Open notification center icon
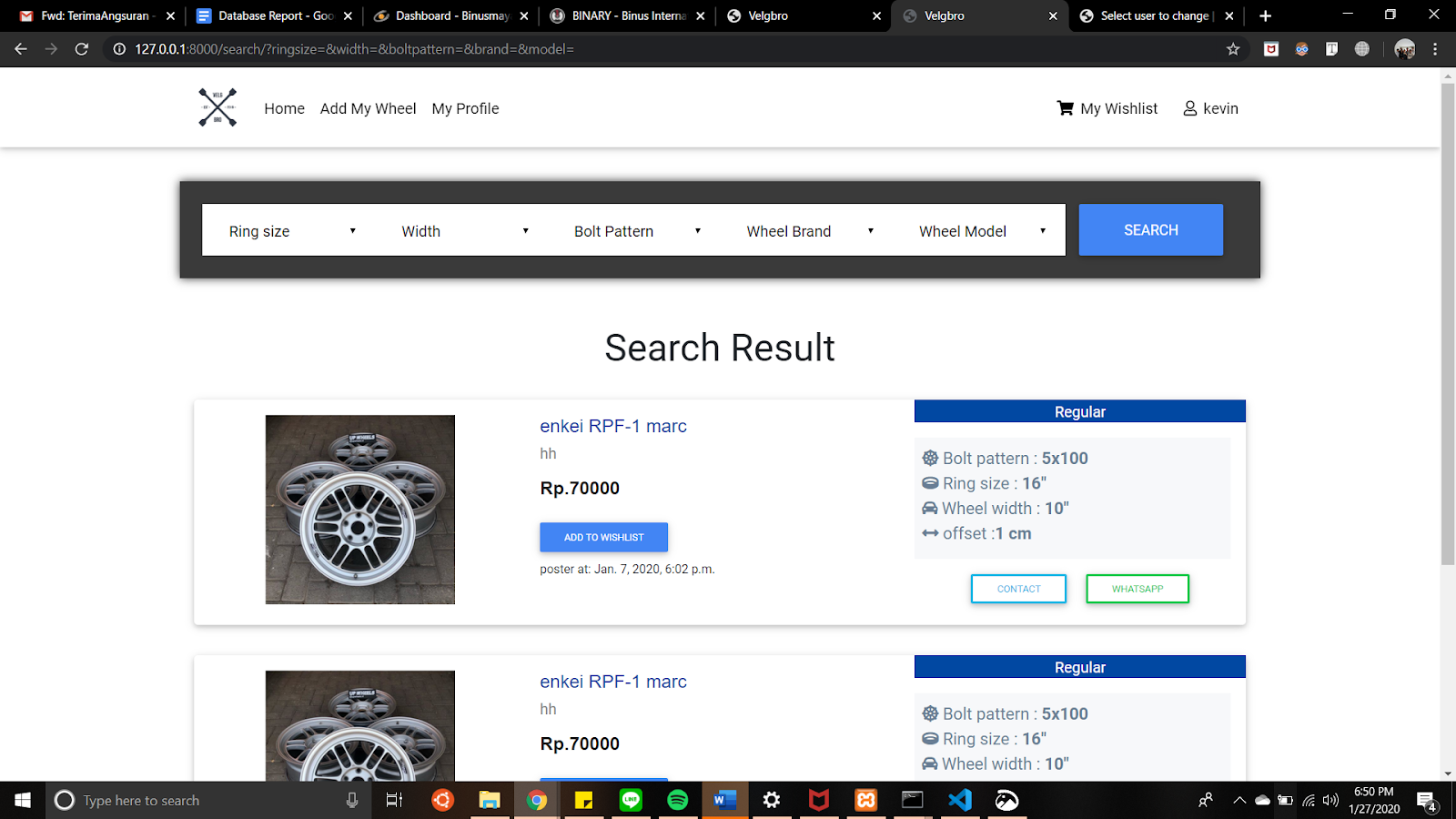Screen dimensions: 1456x819 pyautogui.click(x=1427, y=801)
